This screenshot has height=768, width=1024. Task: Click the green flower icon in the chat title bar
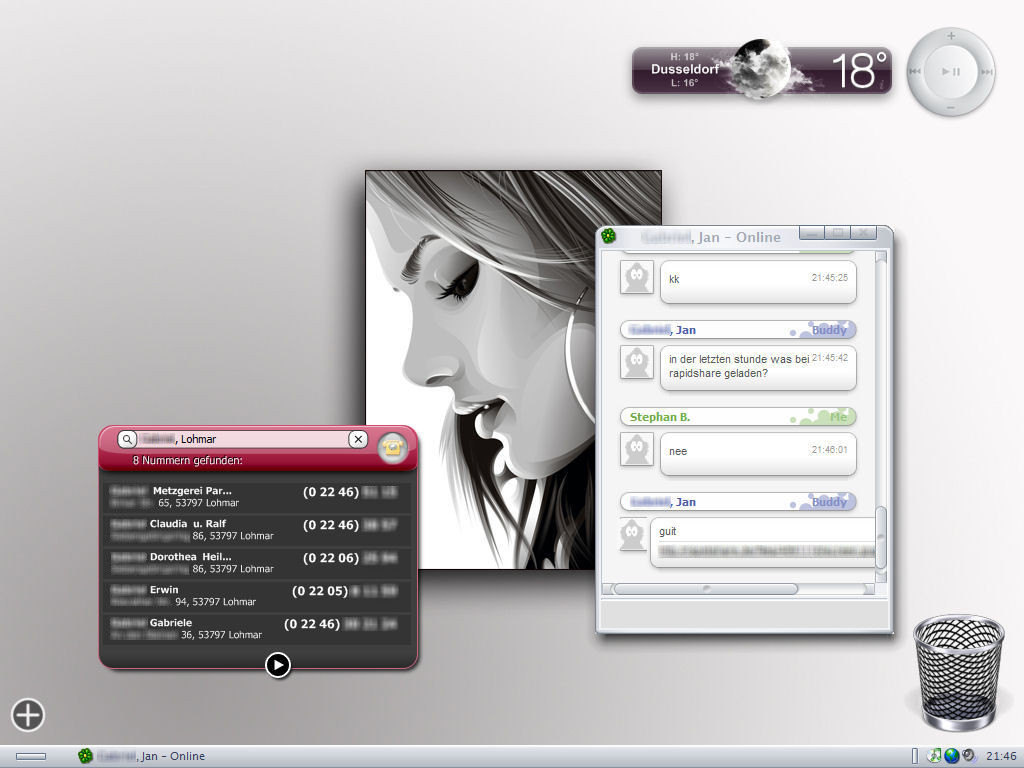[x=609, y=236]
